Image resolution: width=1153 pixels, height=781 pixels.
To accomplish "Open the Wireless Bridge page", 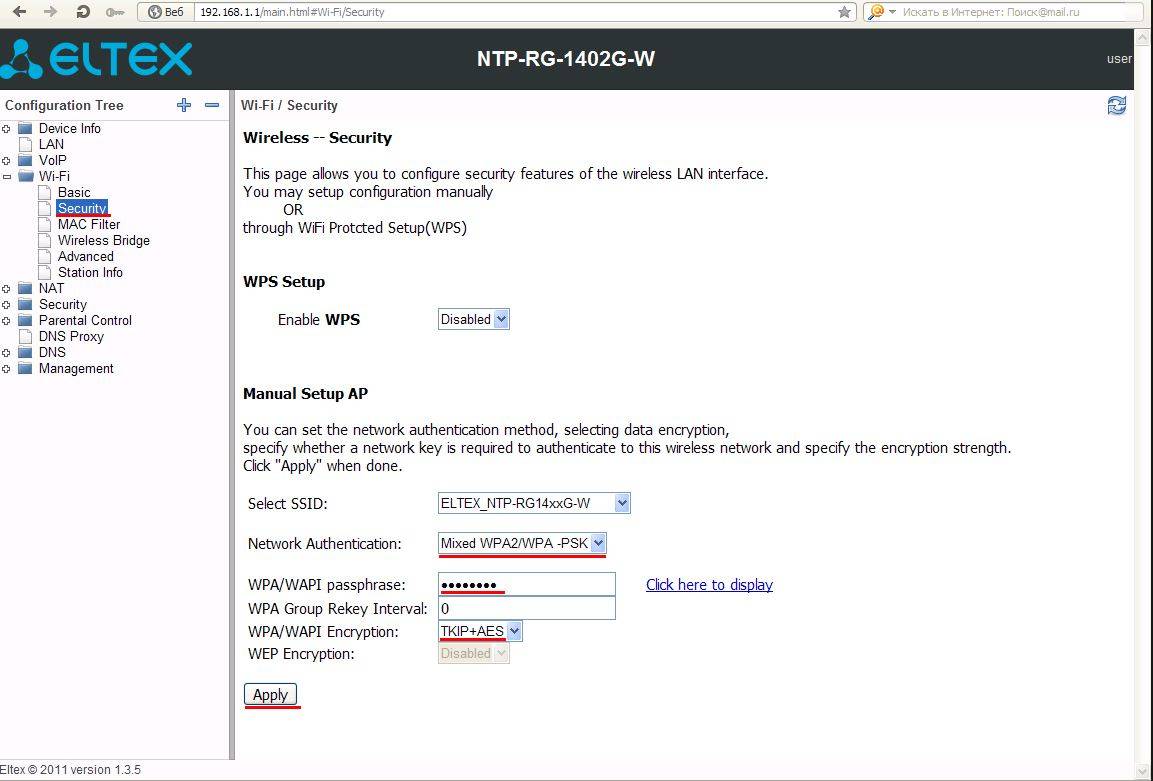I will click(104, 240).
